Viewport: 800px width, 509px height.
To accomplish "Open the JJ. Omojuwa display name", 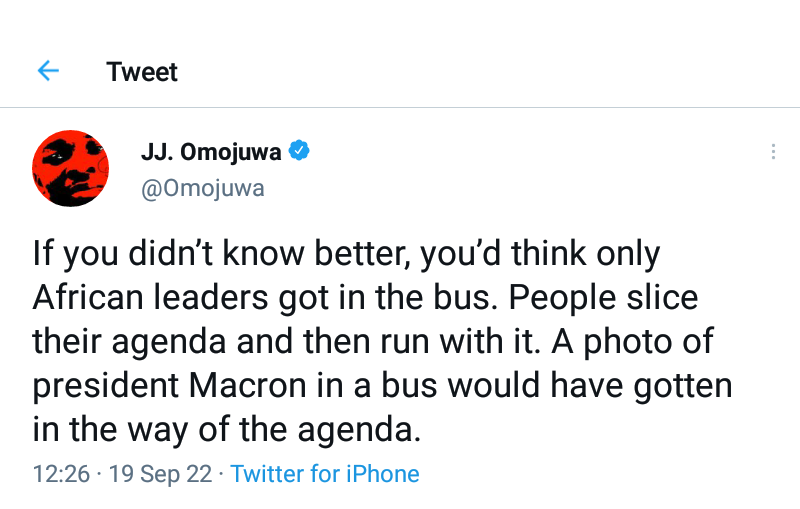I will [211, 153].
